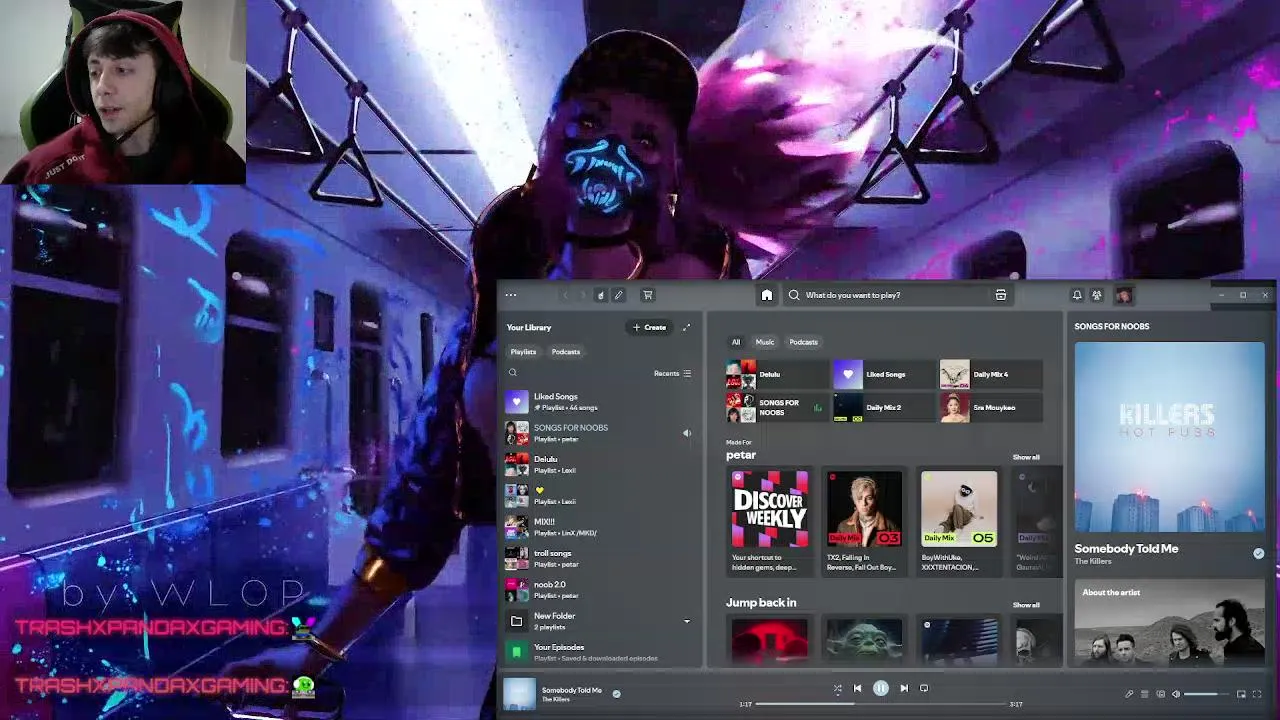Click Show all for Jump back in
1280x720 pixels.
click(x=1026, y=605)
